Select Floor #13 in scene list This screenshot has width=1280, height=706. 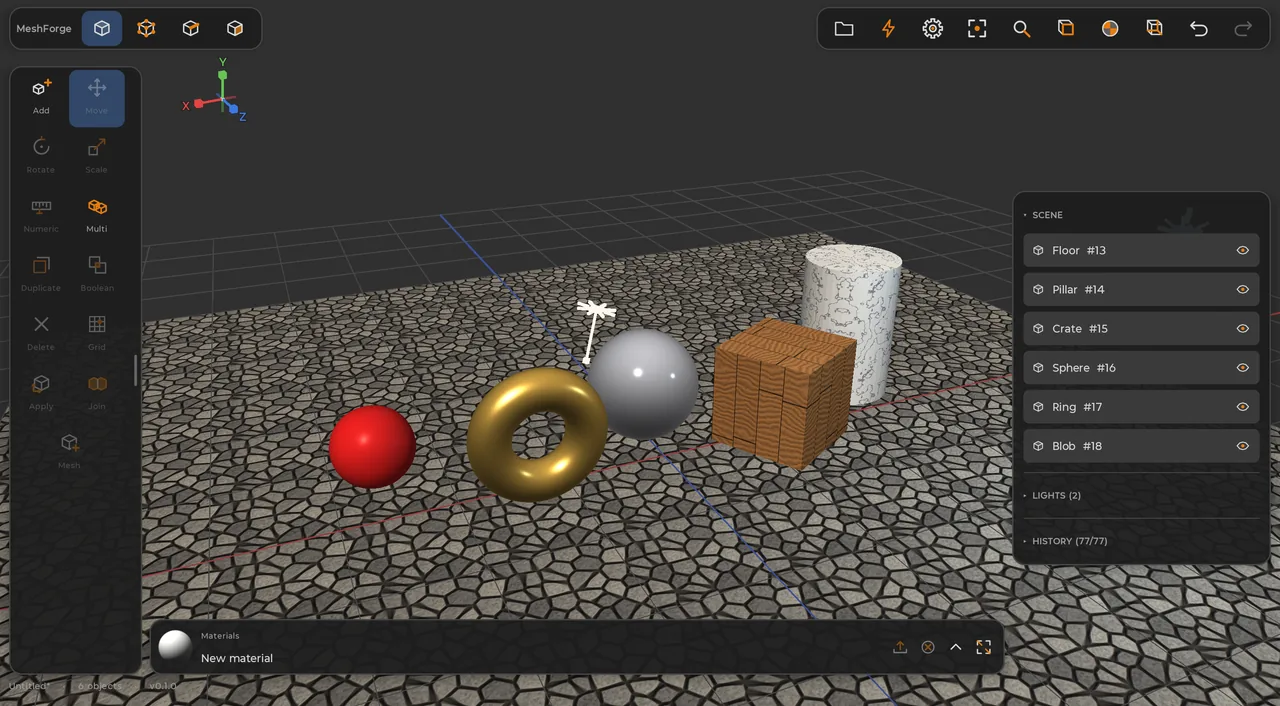[x=1141, y=251]
